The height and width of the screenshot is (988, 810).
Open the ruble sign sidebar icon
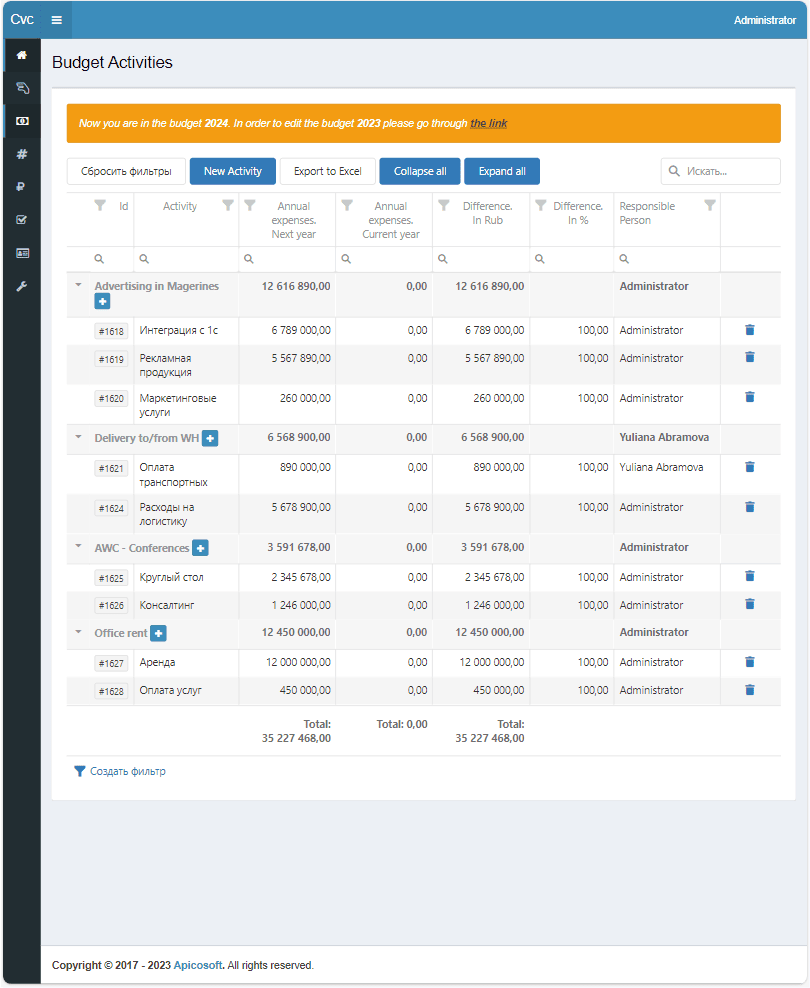[22, 187]
